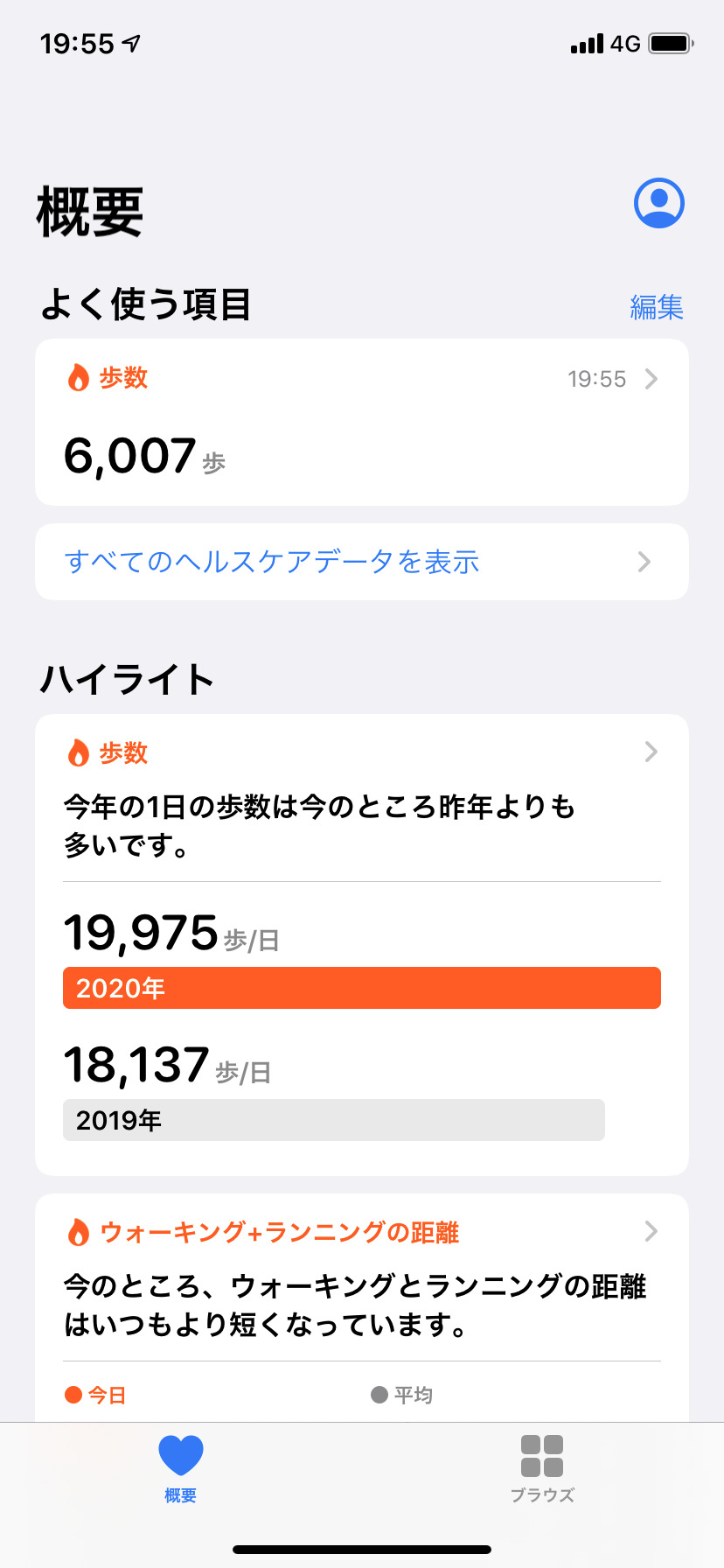Tap the flame icon in favorites 歩数 card

(79, 378)
